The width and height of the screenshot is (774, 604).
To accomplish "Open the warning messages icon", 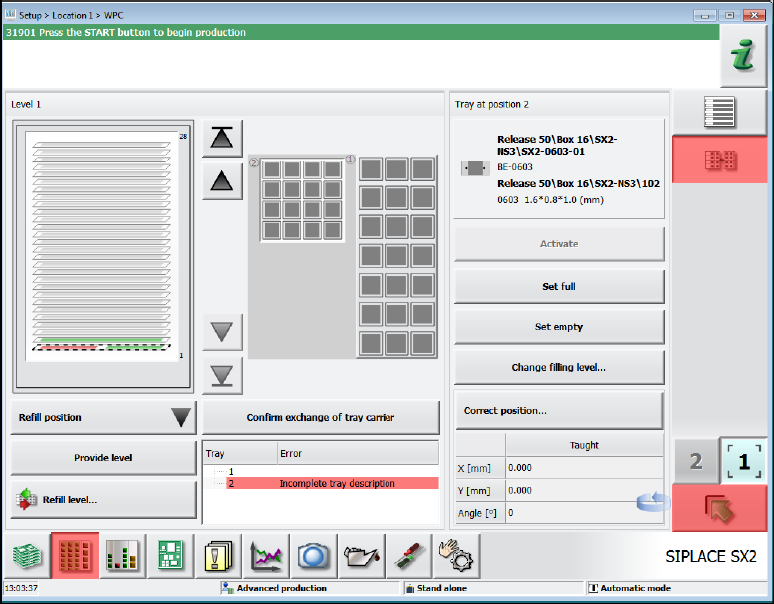I will pyautogui.click(x=219, y=555).
